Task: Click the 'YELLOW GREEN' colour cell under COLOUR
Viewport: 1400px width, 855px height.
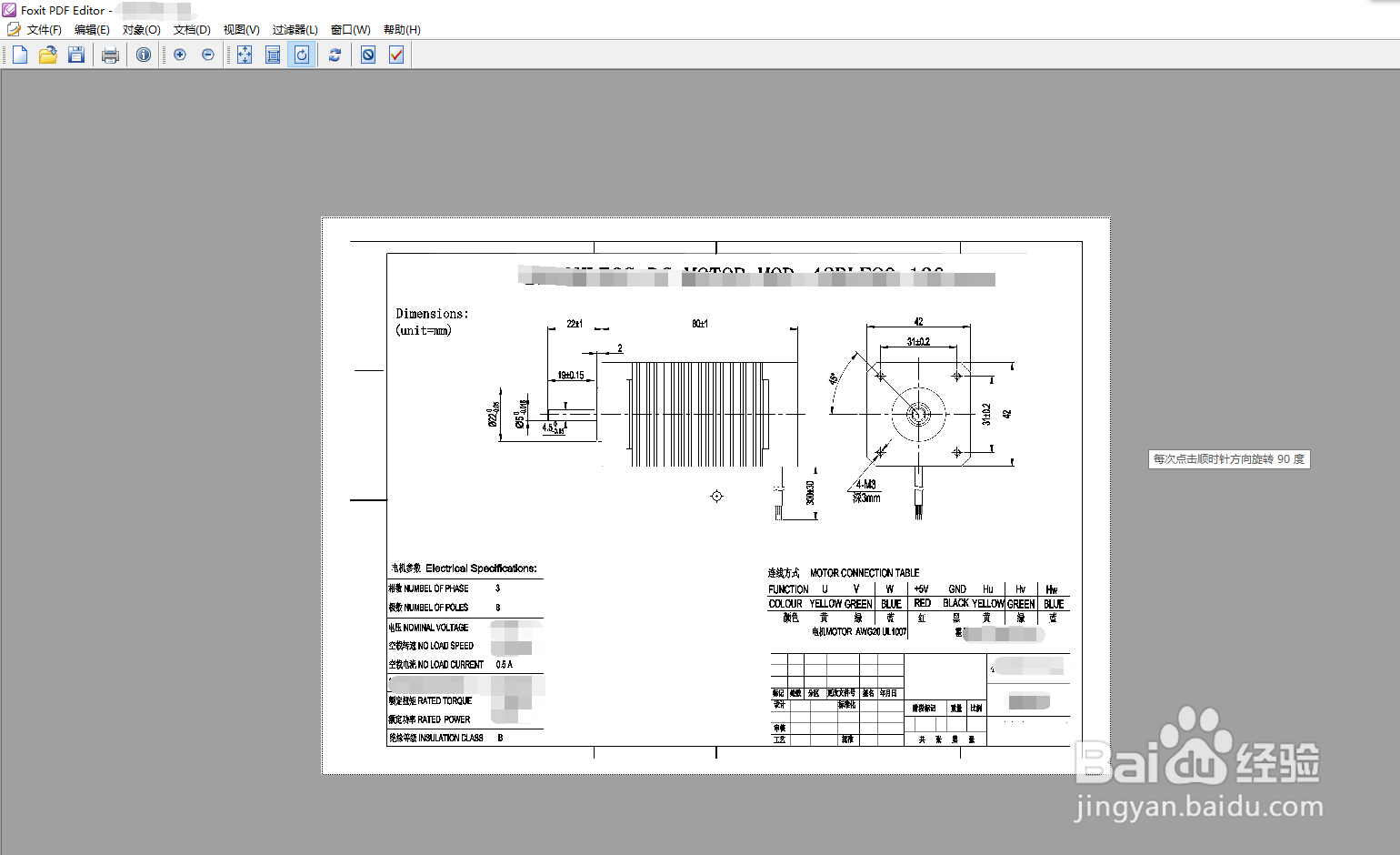Action: (841, 604)
